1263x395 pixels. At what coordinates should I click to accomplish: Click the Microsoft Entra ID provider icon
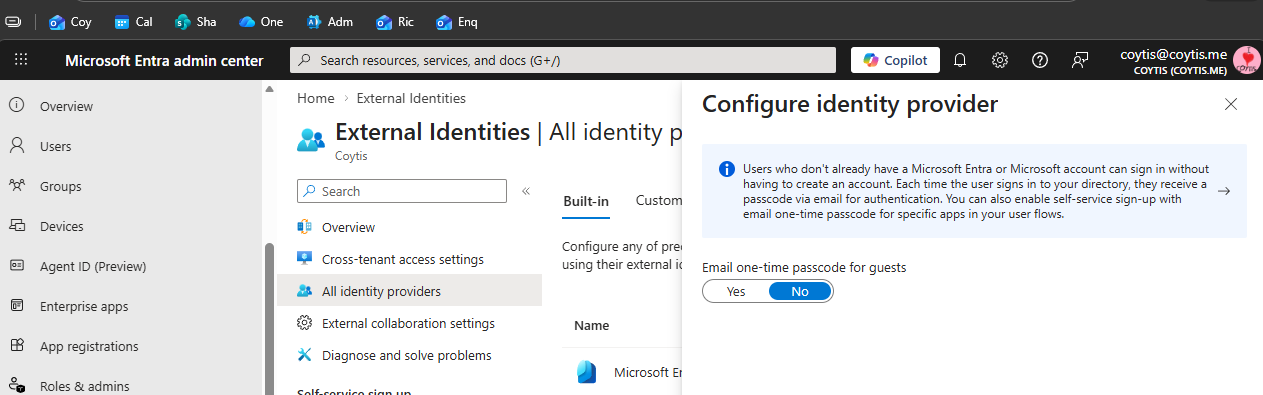click(x=586, y=372)
